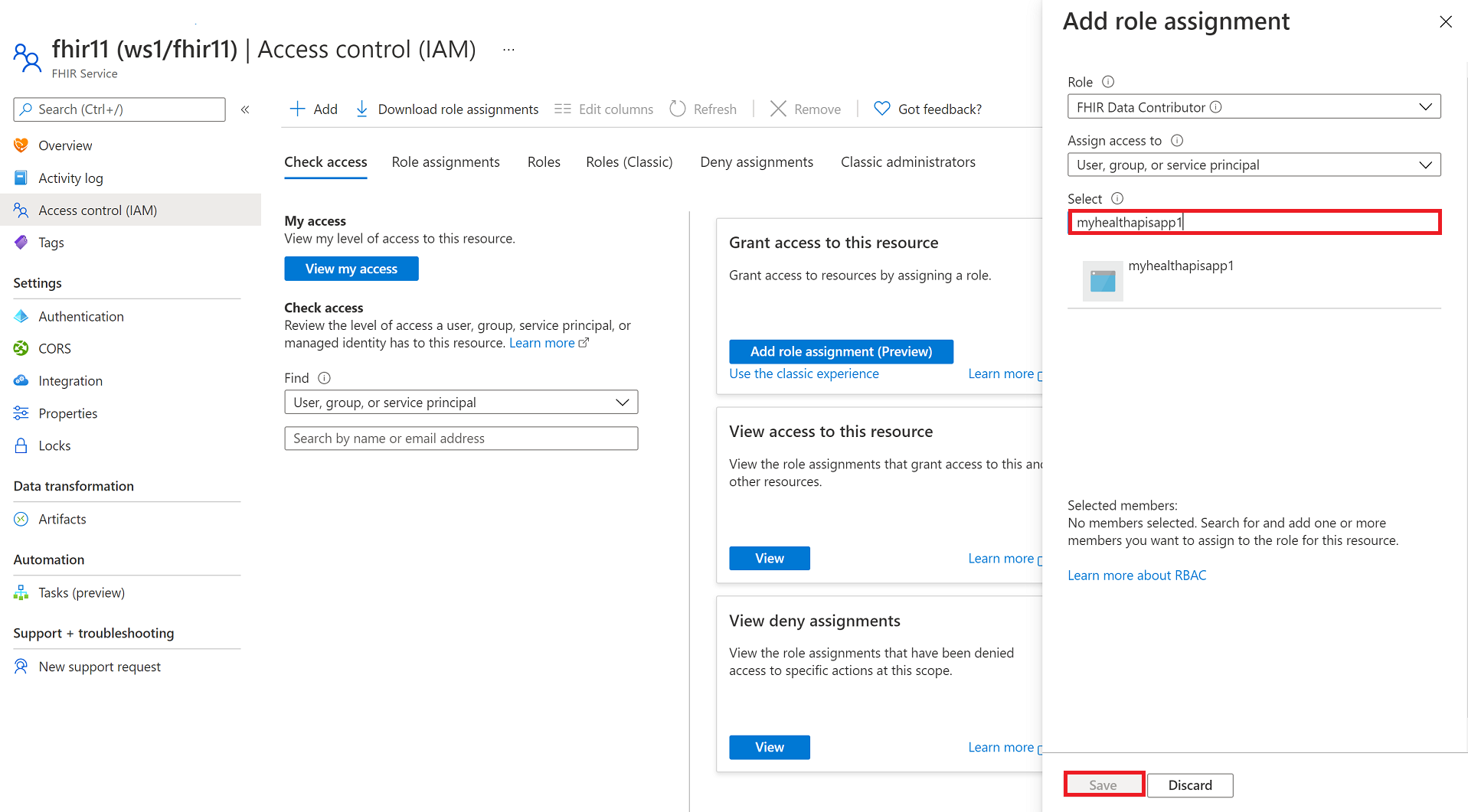Click the info icon next to Select label
Viewport: 1468px width, 812px height.
pos(1117,198)
